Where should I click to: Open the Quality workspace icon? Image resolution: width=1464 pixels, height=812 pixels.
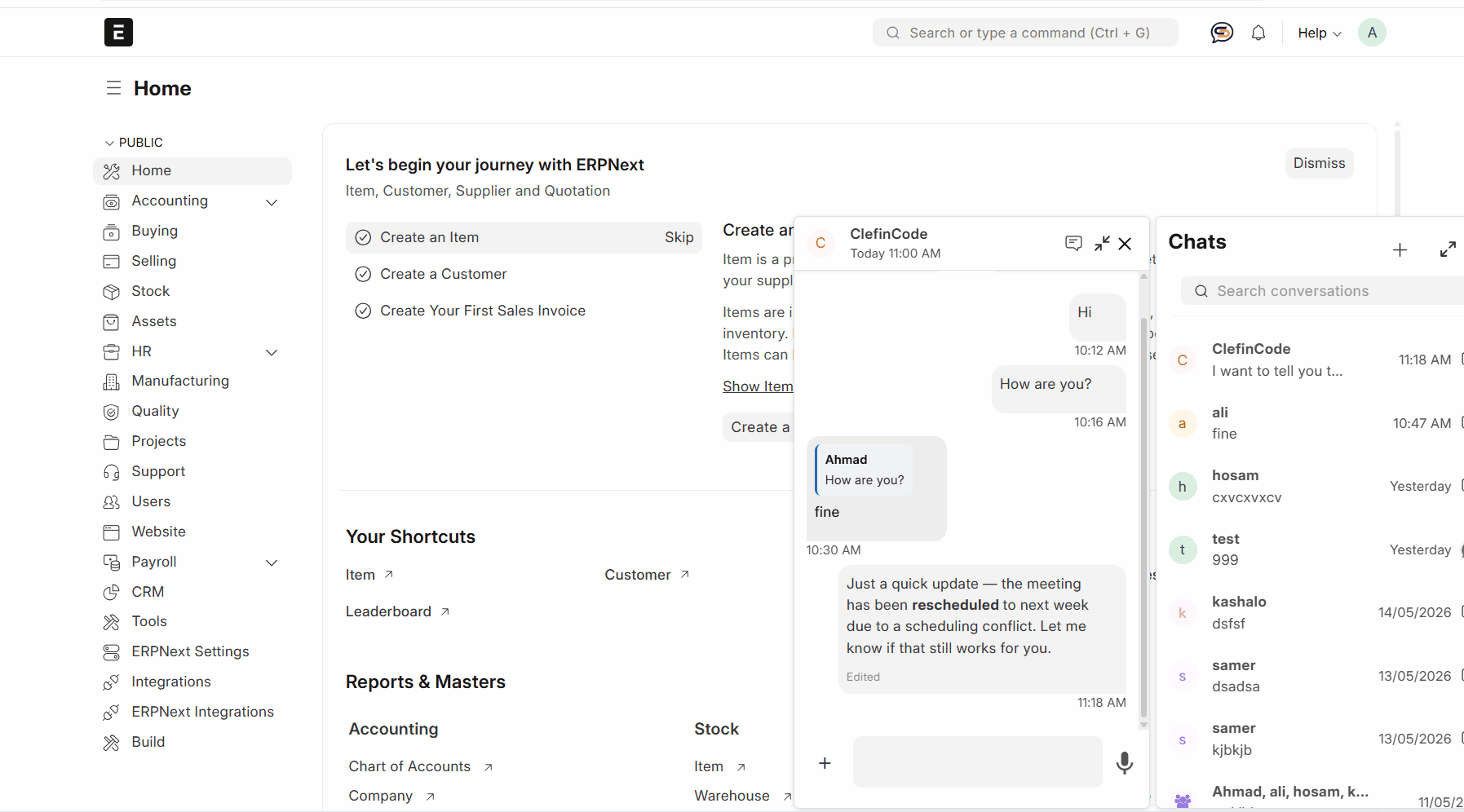coord(112,412)
